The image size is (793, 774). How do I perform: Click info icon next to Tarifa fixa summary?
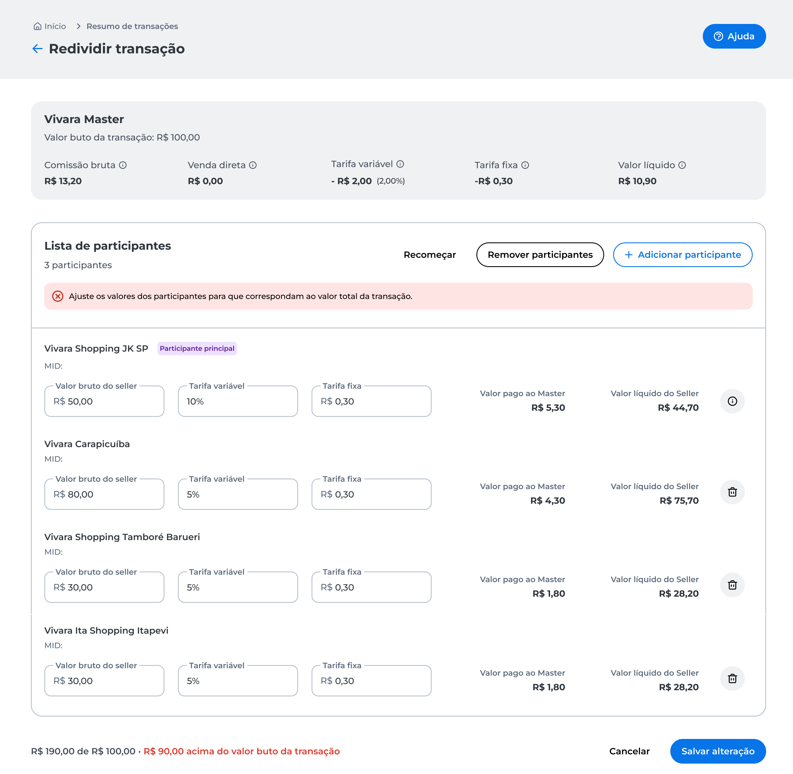[525, 165]
